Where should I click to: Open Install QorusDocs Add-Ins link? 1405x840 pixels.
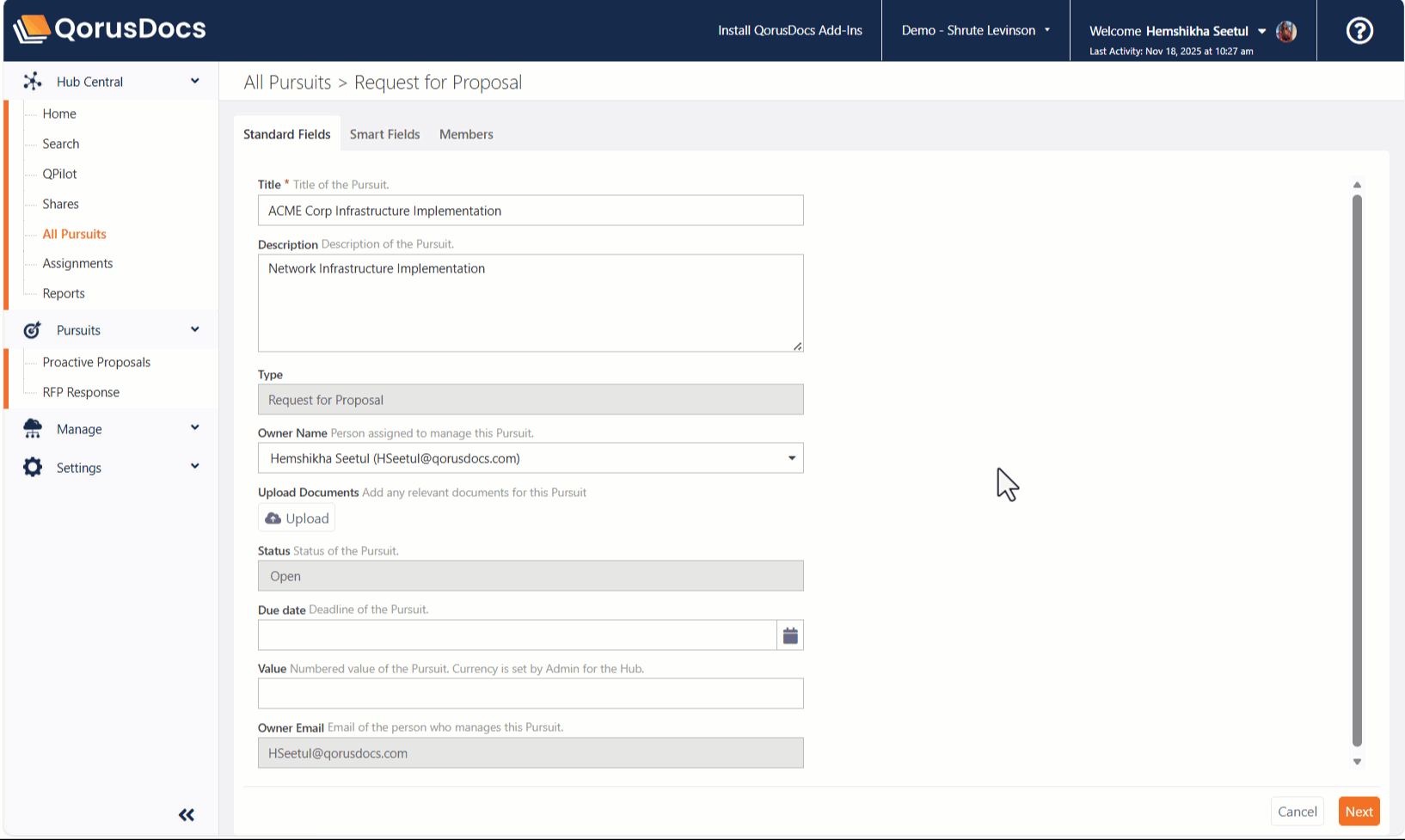[789, 30]
